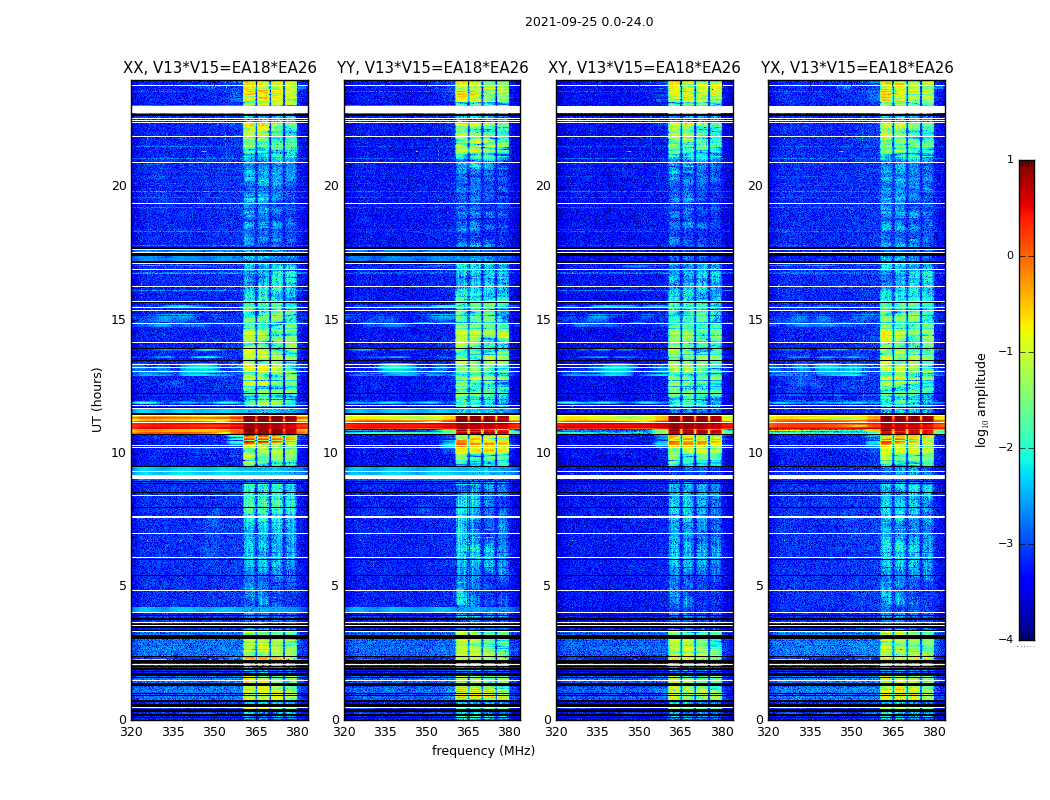Image resolution: width=1050 pixels, height=800 pixels.
Task: Click the 20 hour tick of XY panel
Action: click(x=543, y=185)
